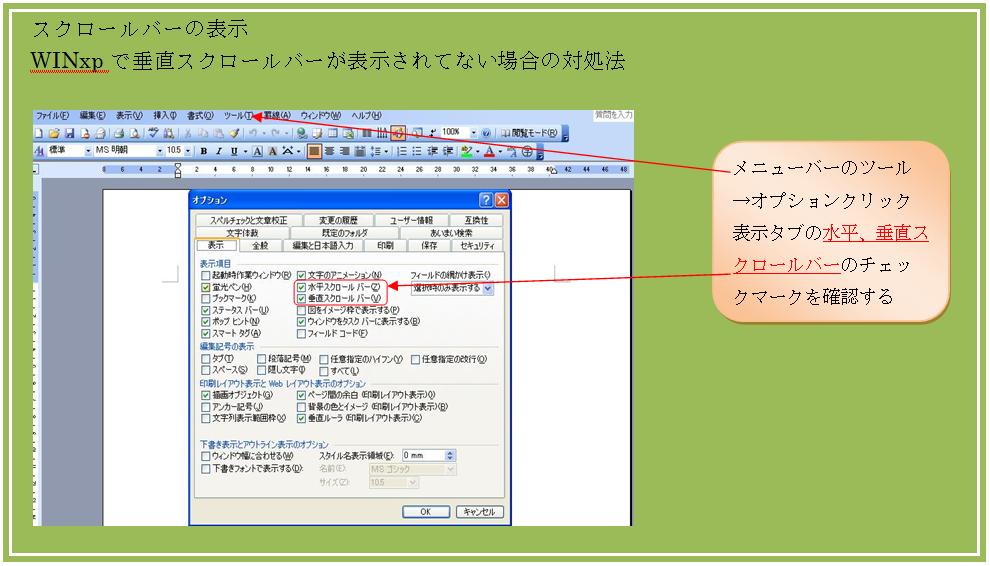Click the Character Shading A icon
The image size is (990, 566).
[273, 151]
